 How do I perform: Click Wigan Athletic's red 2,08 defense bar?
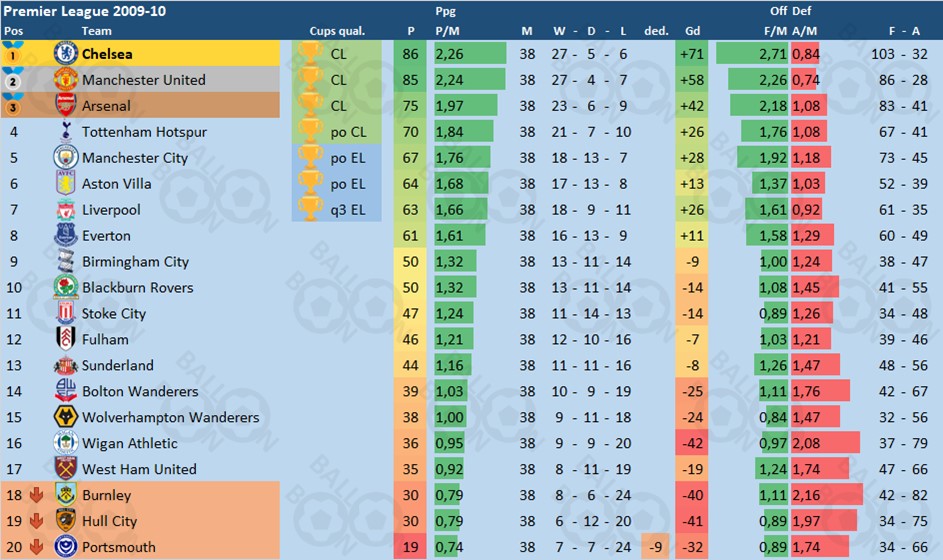point(825,443)
